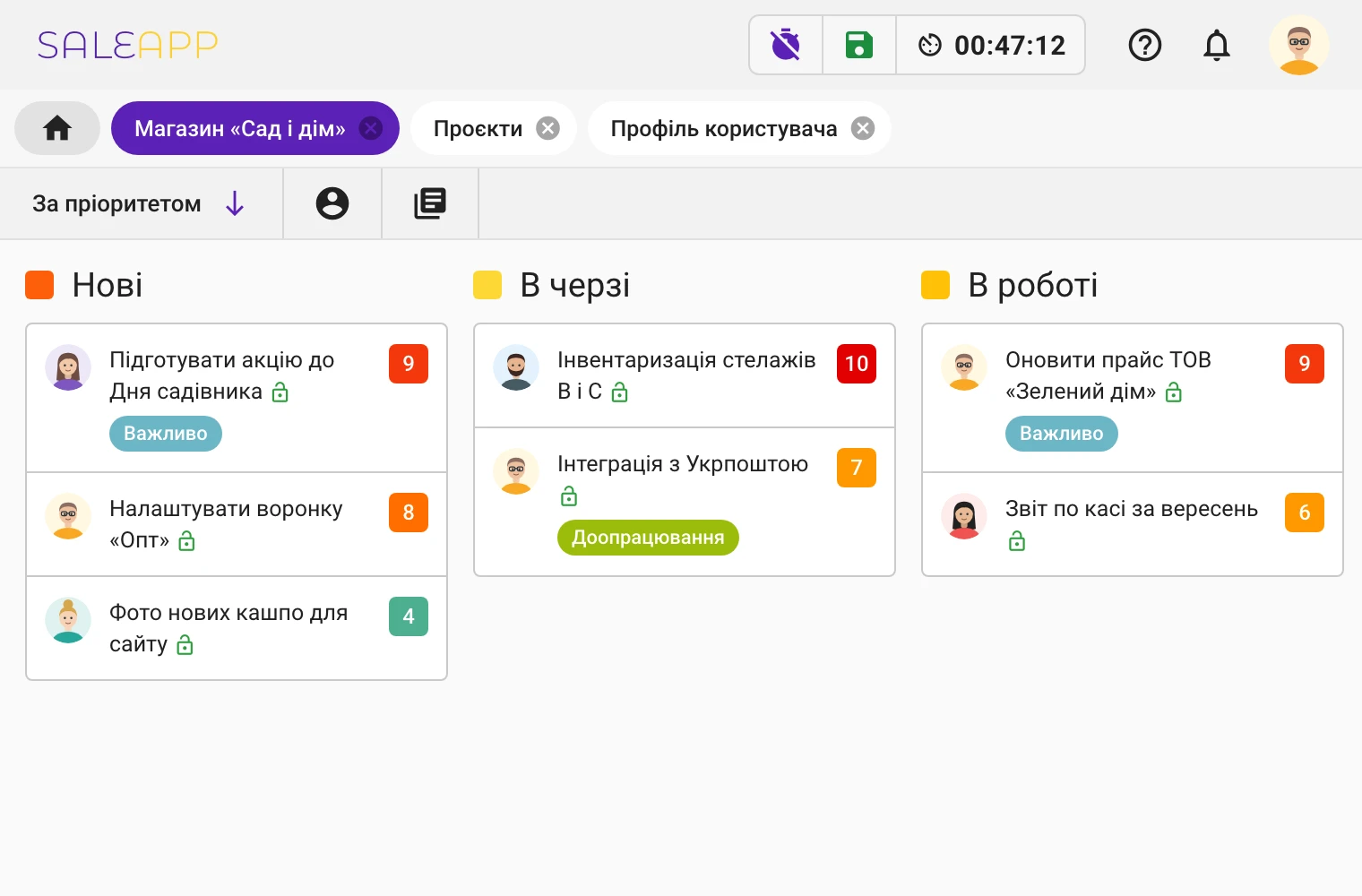Go to the home tab
The height and width of the screenshot is (896, 1362).
pyautogui.click(x=57, y=128)
